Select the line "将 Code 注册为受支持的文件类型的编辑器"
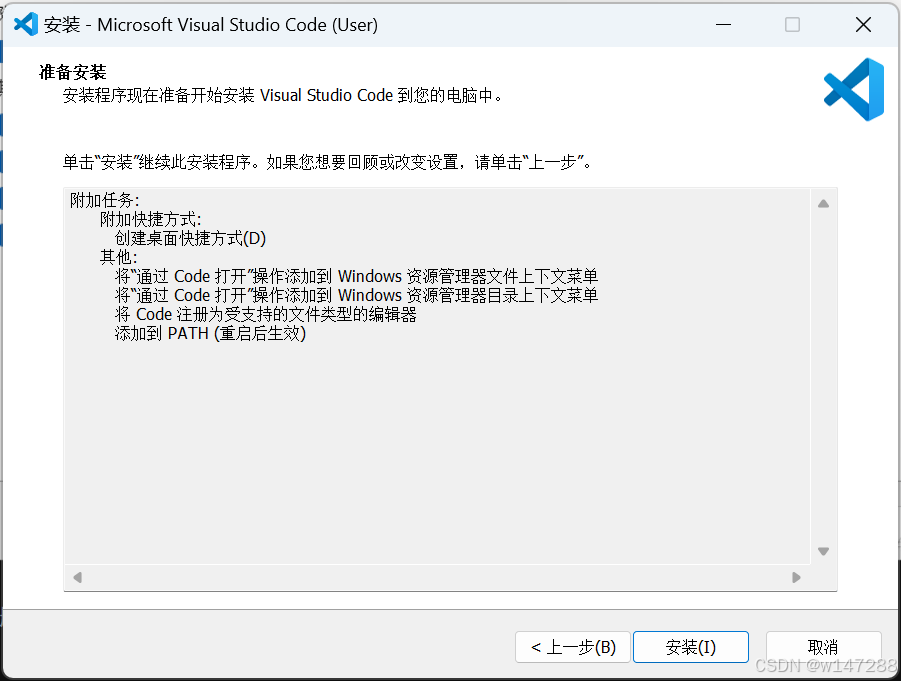901x681 pixels. click(265, 314)
